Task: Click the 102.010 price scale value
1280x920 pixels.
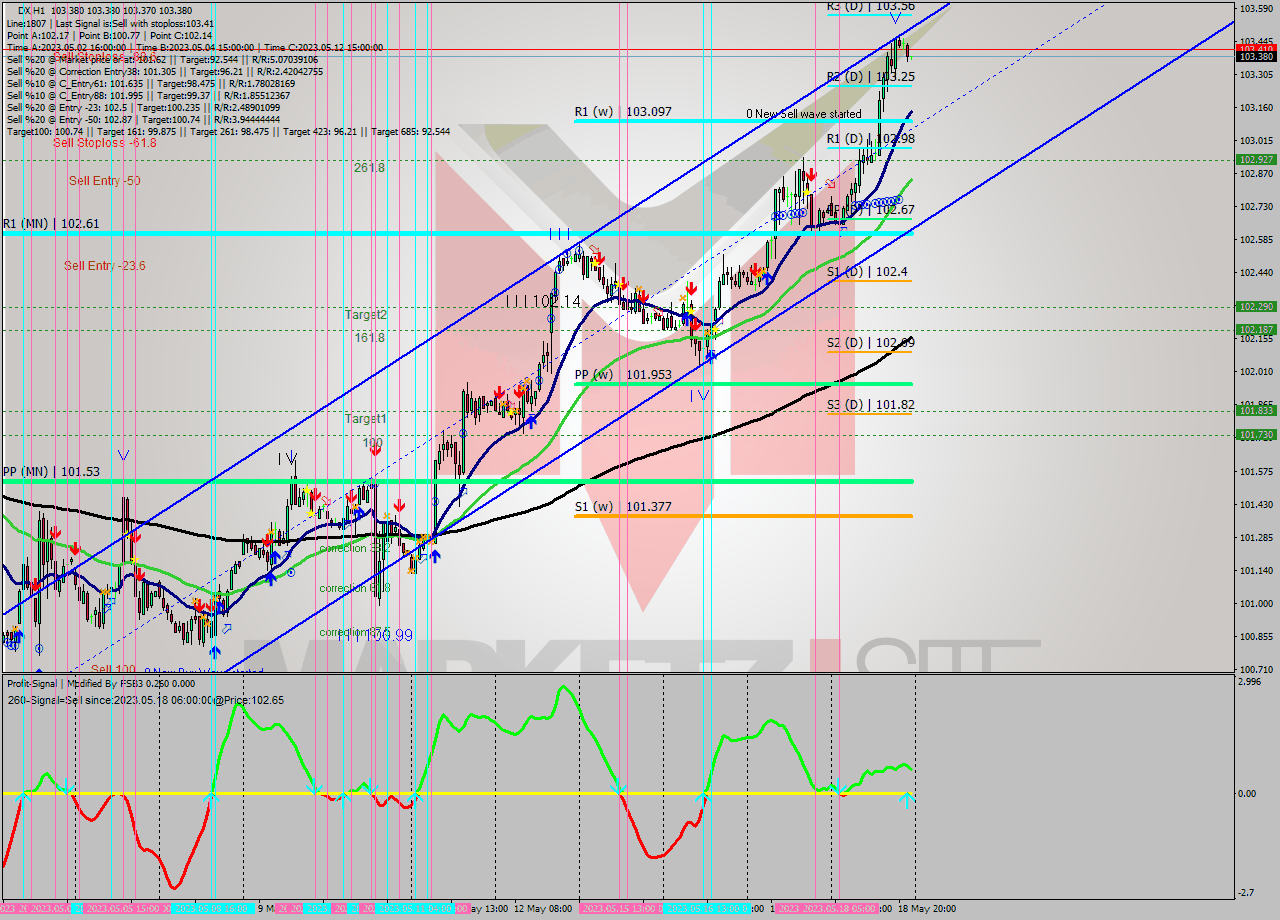Action: 1256,372
